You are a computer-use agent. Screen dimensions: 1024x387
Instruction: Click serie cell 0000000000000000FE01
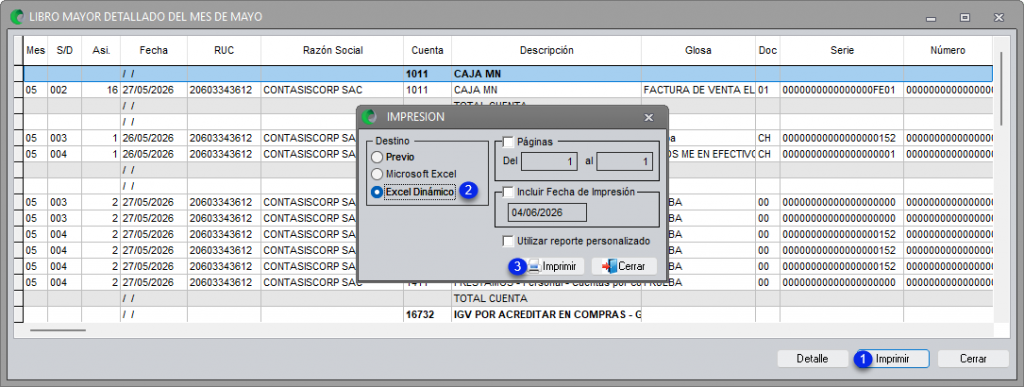tap(841, 89)
